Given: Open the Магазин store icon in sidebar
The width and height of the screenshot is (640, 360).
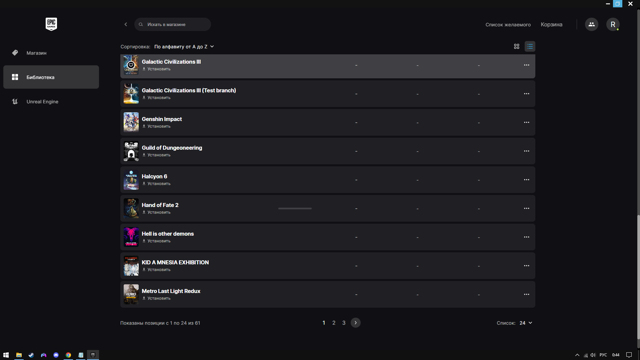Looking at the screenshot, I should [x=15, y=53].
